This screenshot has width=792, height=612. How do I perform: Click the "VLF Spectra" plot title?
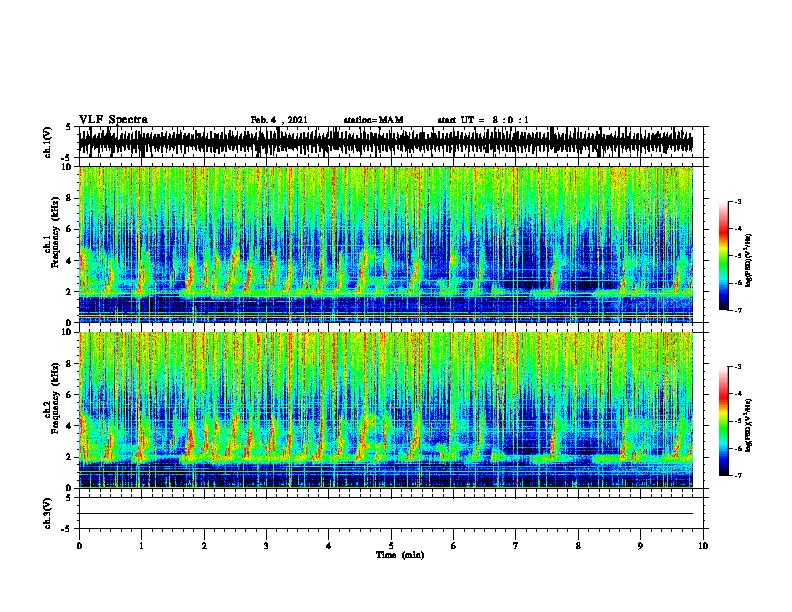pyautogui.click(x=113, y=120)
